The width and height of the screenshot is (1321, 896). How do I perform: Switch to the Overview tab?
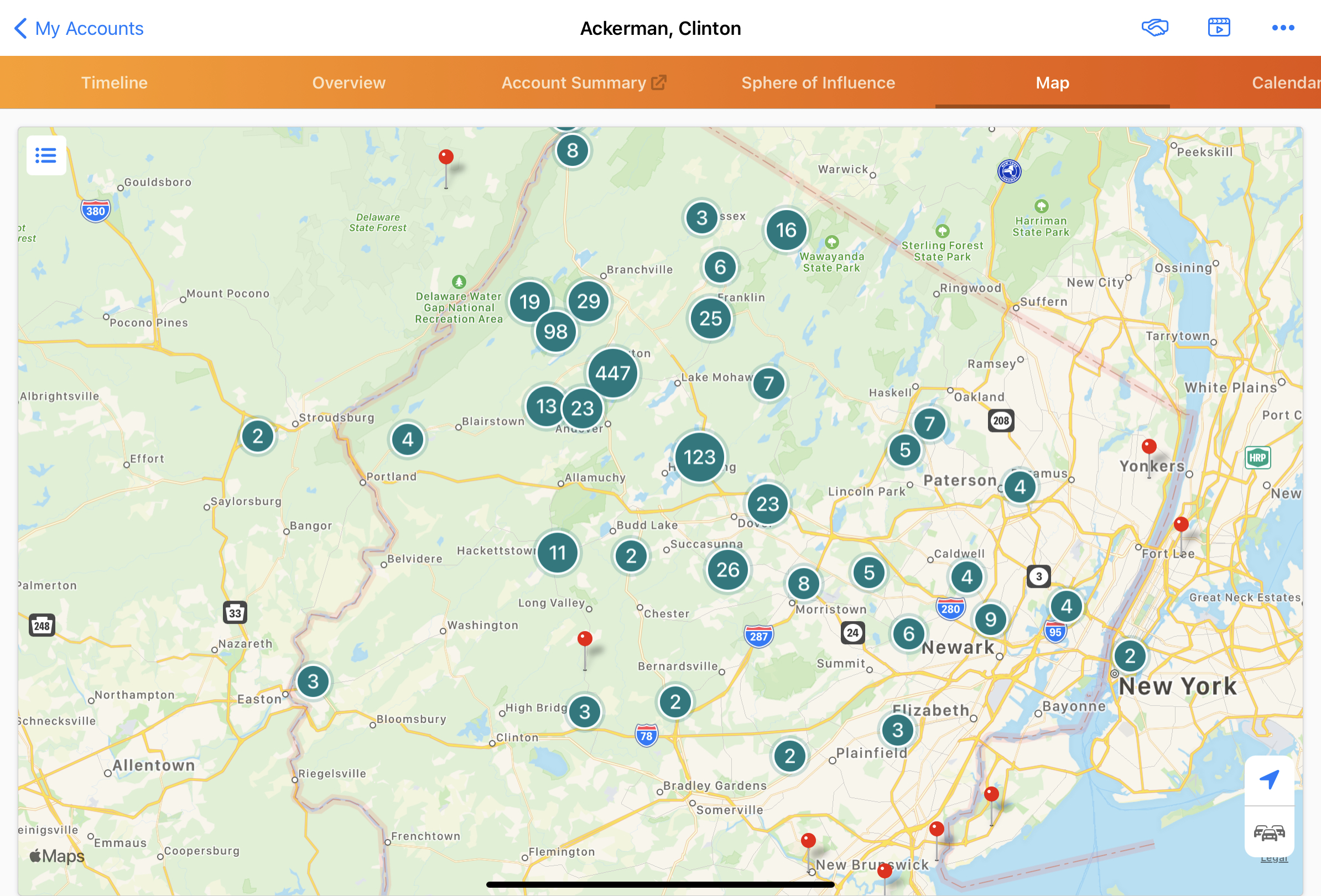(349, 83)
